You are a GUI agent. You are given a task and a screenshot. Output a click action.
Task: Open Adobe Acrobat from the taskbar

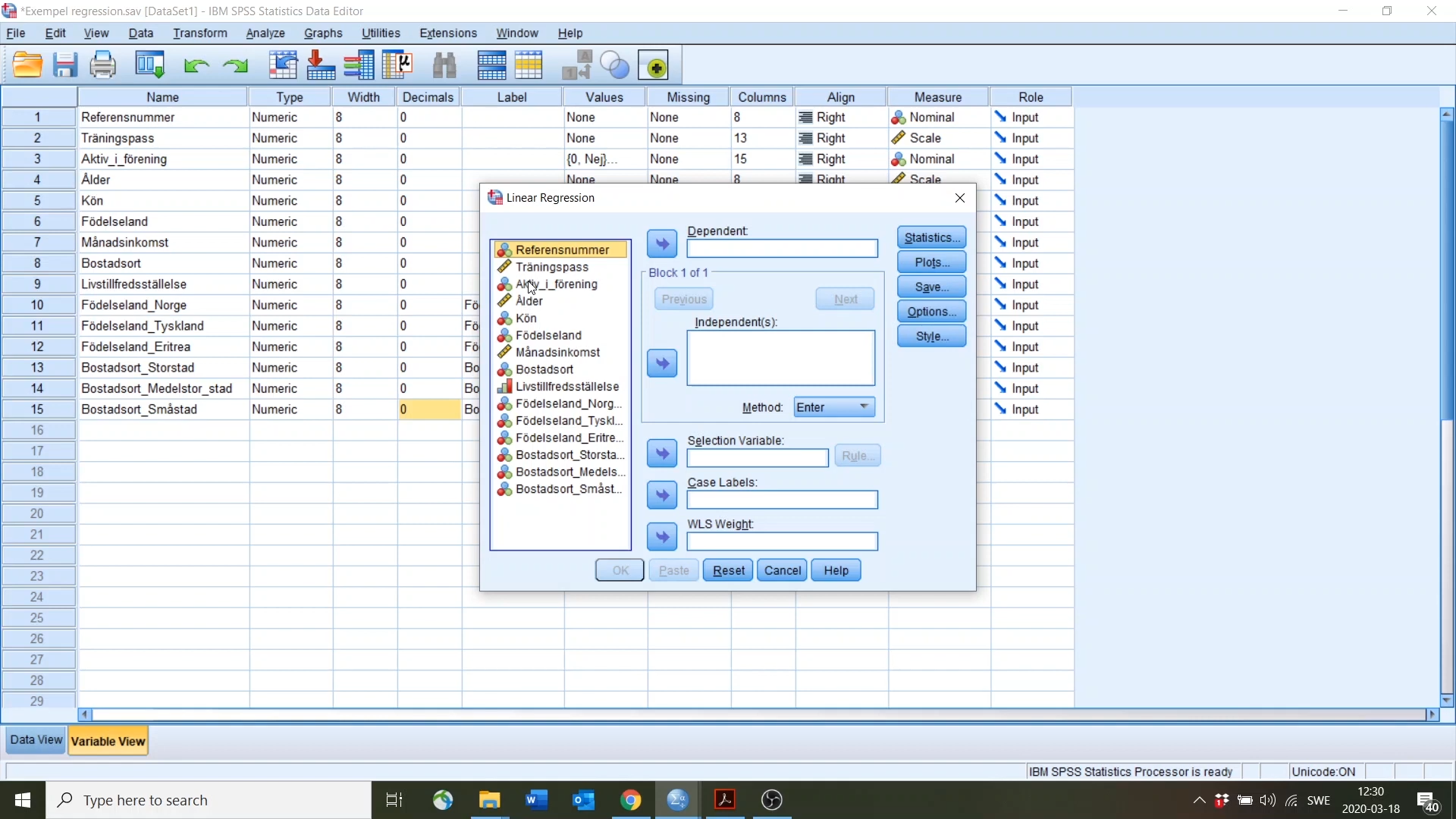click(725, 800)
